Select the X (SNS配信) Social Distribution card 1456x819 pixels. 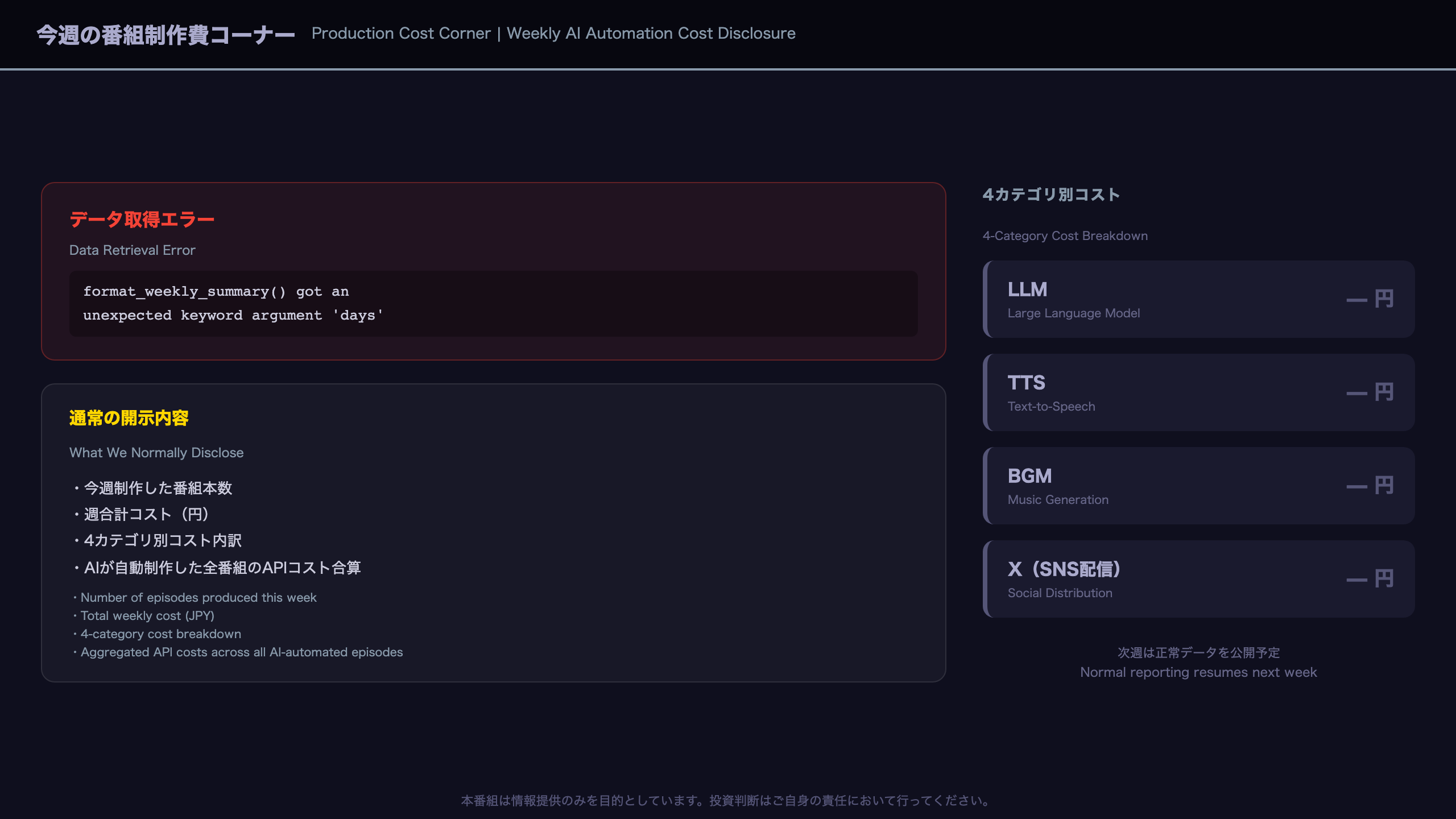coord(1198,579)
